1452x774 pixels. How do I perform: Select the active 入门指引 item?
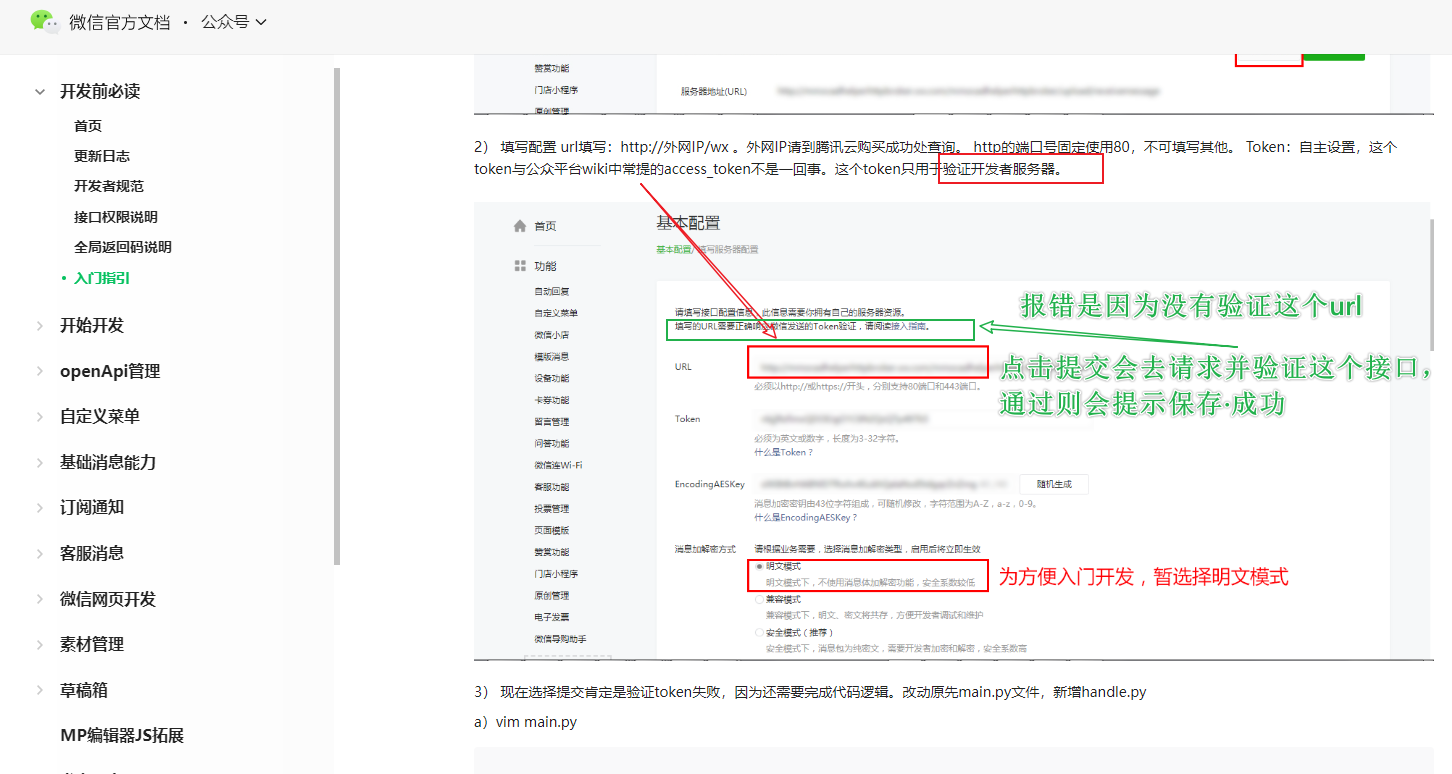pos(102,278)
